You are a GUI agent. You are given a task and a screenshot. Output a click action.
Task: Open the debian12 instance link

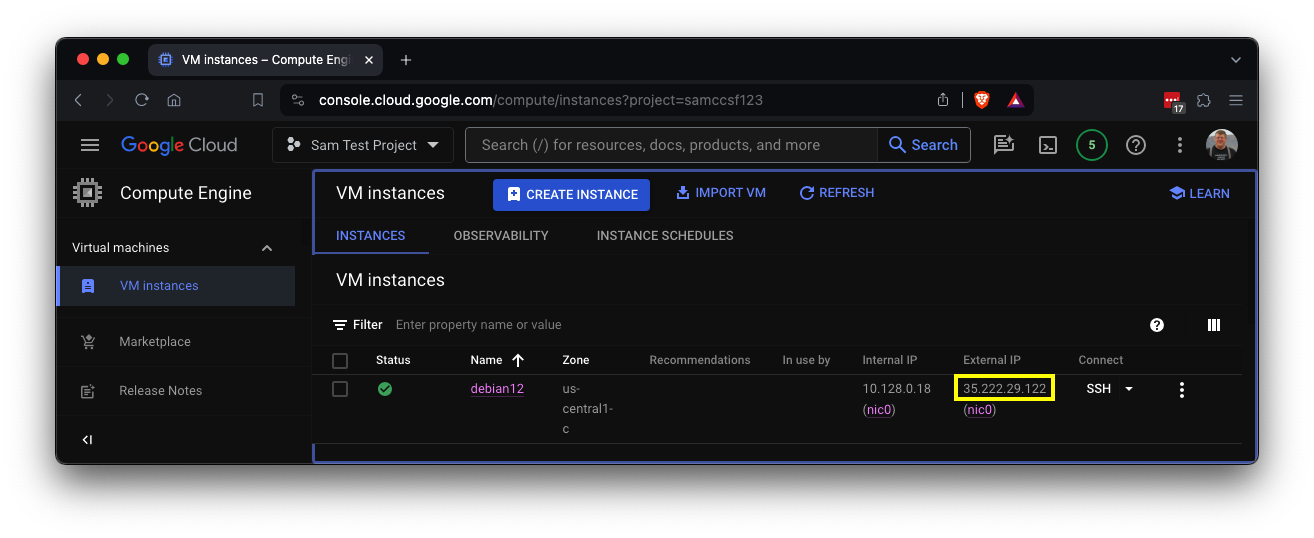pos(497,389)
